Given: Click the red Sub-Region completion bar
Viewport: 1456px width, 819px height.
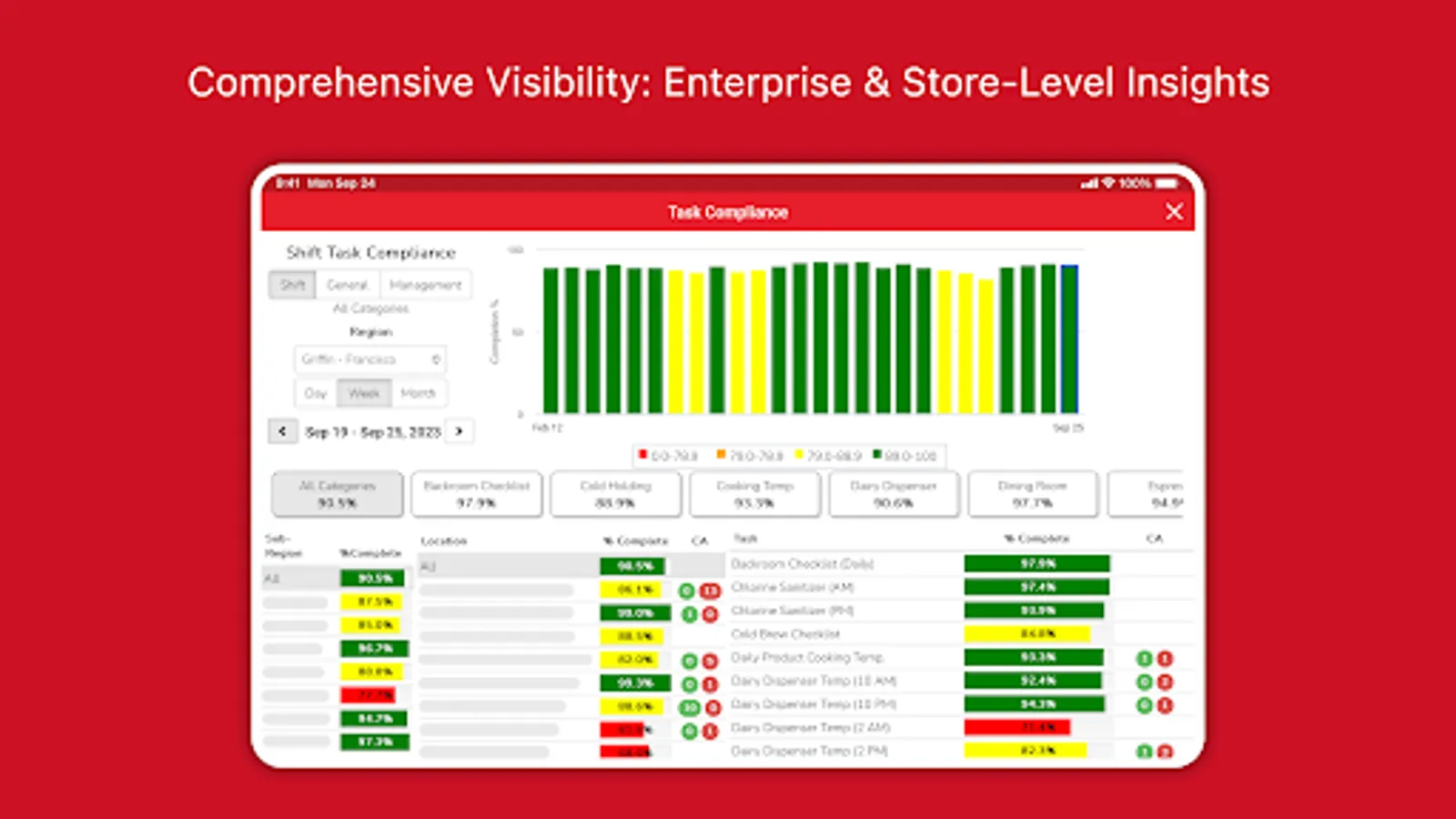Looking at the screenshot, I should click(368, 695).
